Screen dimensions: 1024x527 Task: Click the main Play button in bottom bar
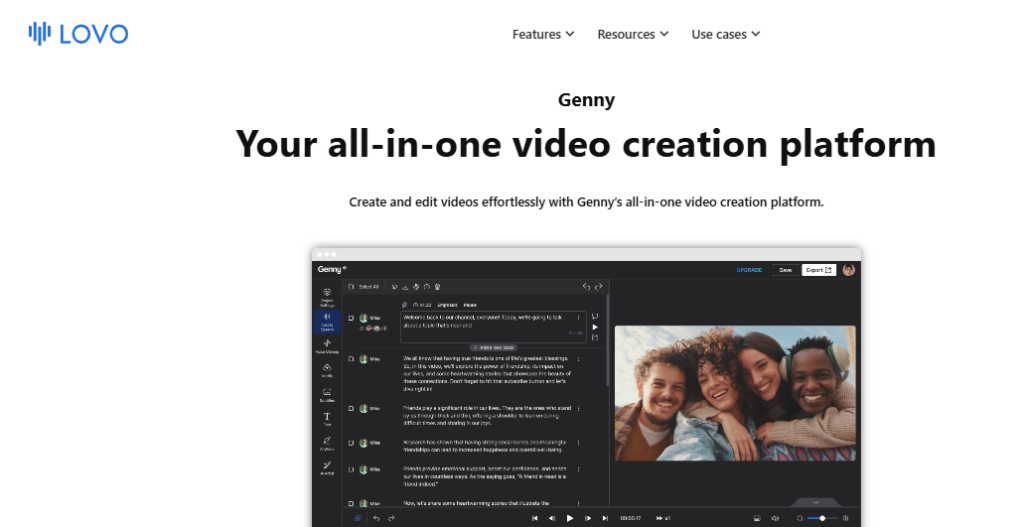[x=569, y=518]
